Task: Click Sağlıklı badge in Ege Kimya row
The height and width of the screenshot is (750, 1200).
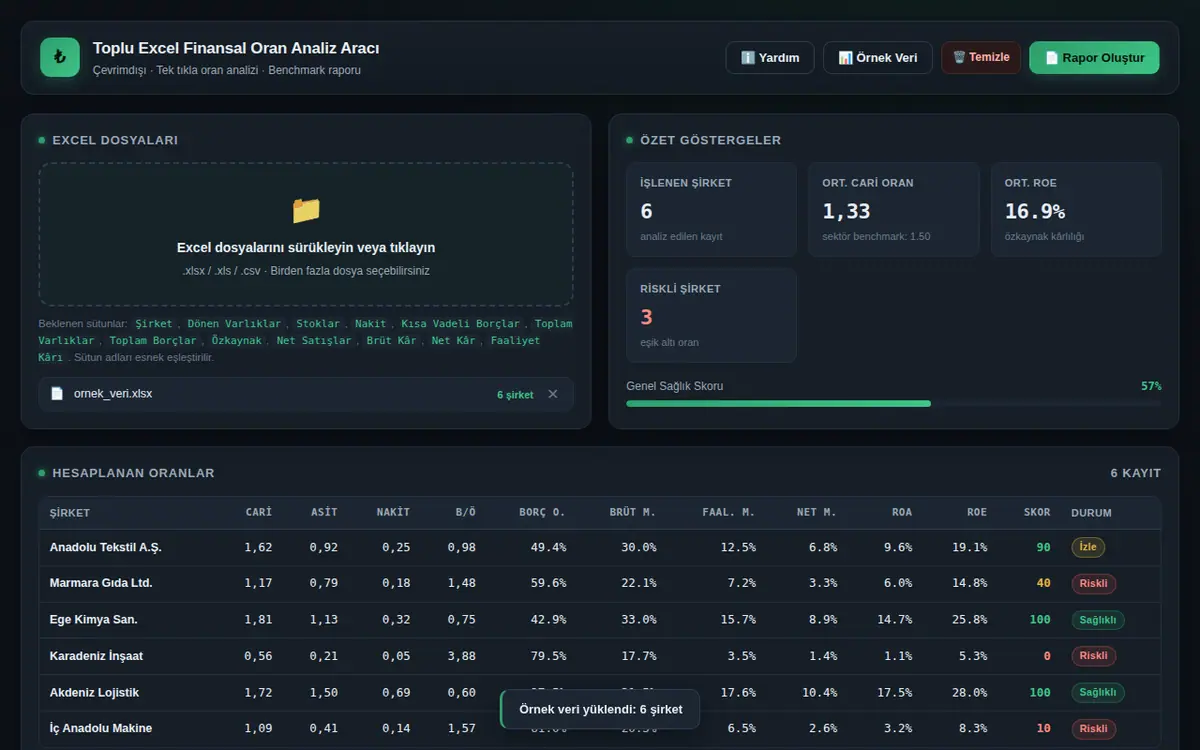Action: click(x=1098, y=620)
